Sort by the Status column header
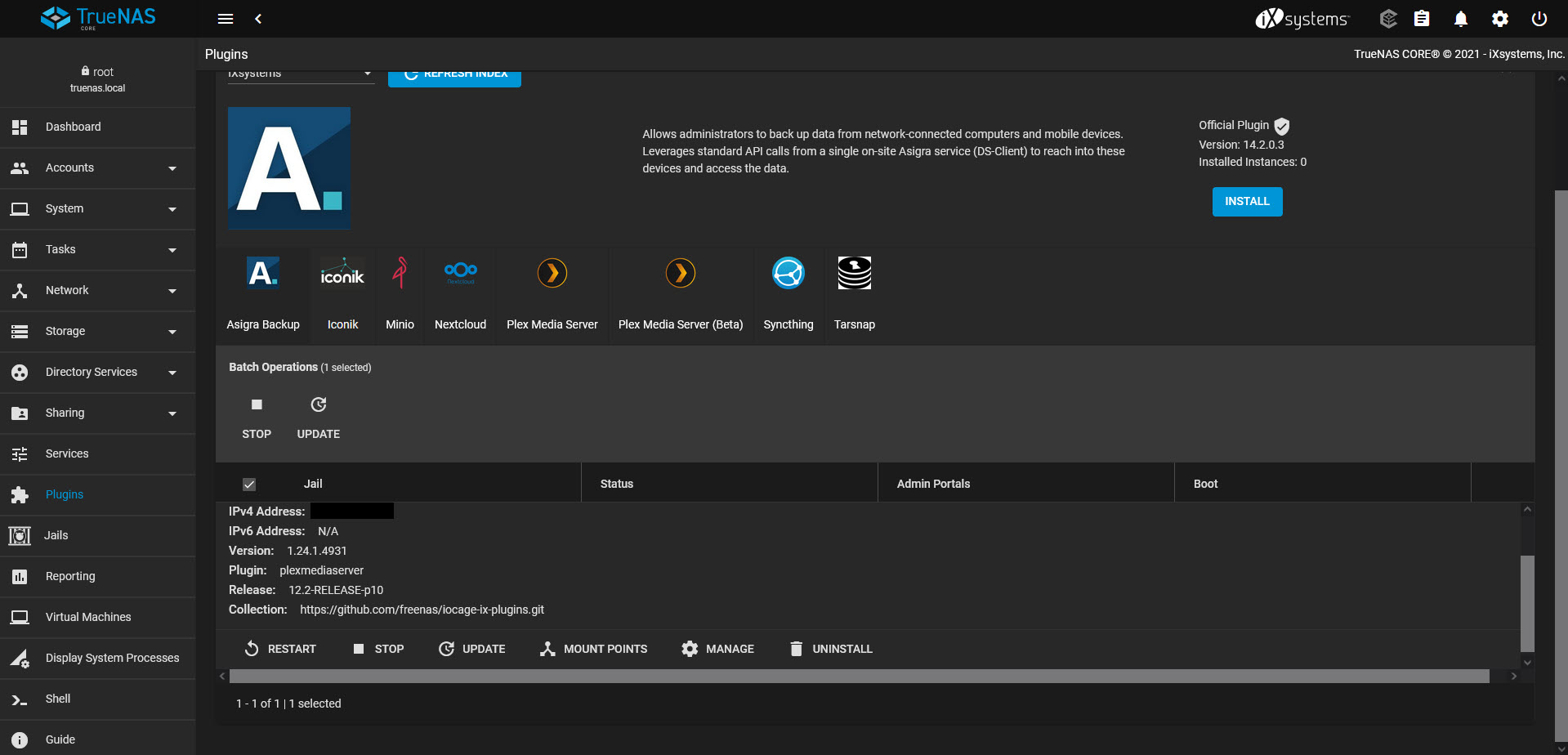The height and width of the screenshot is (755, 1568). tap(617, 484)
